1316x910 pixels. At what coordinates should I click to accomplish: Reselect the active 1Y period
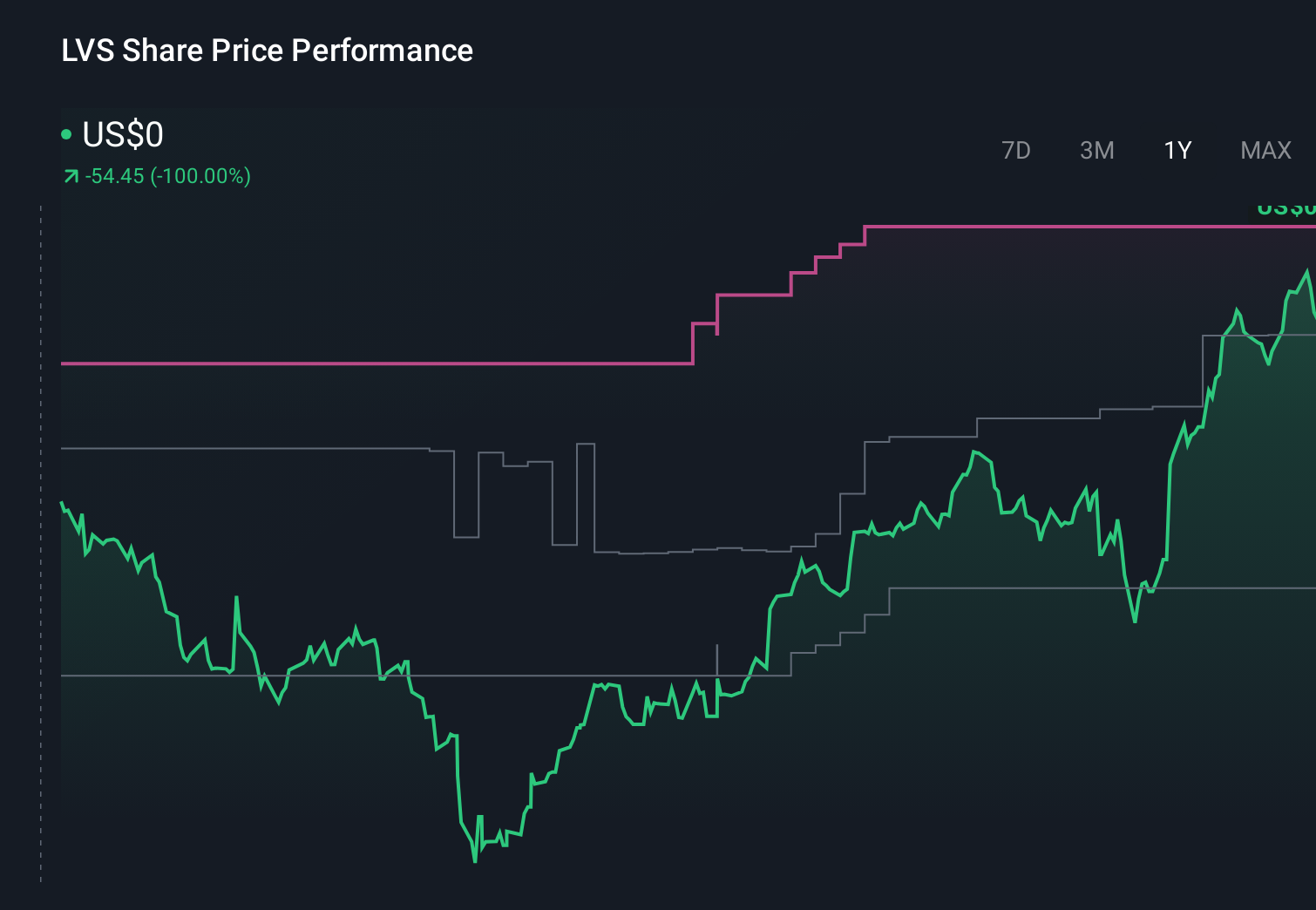[x=1177, y=150]
